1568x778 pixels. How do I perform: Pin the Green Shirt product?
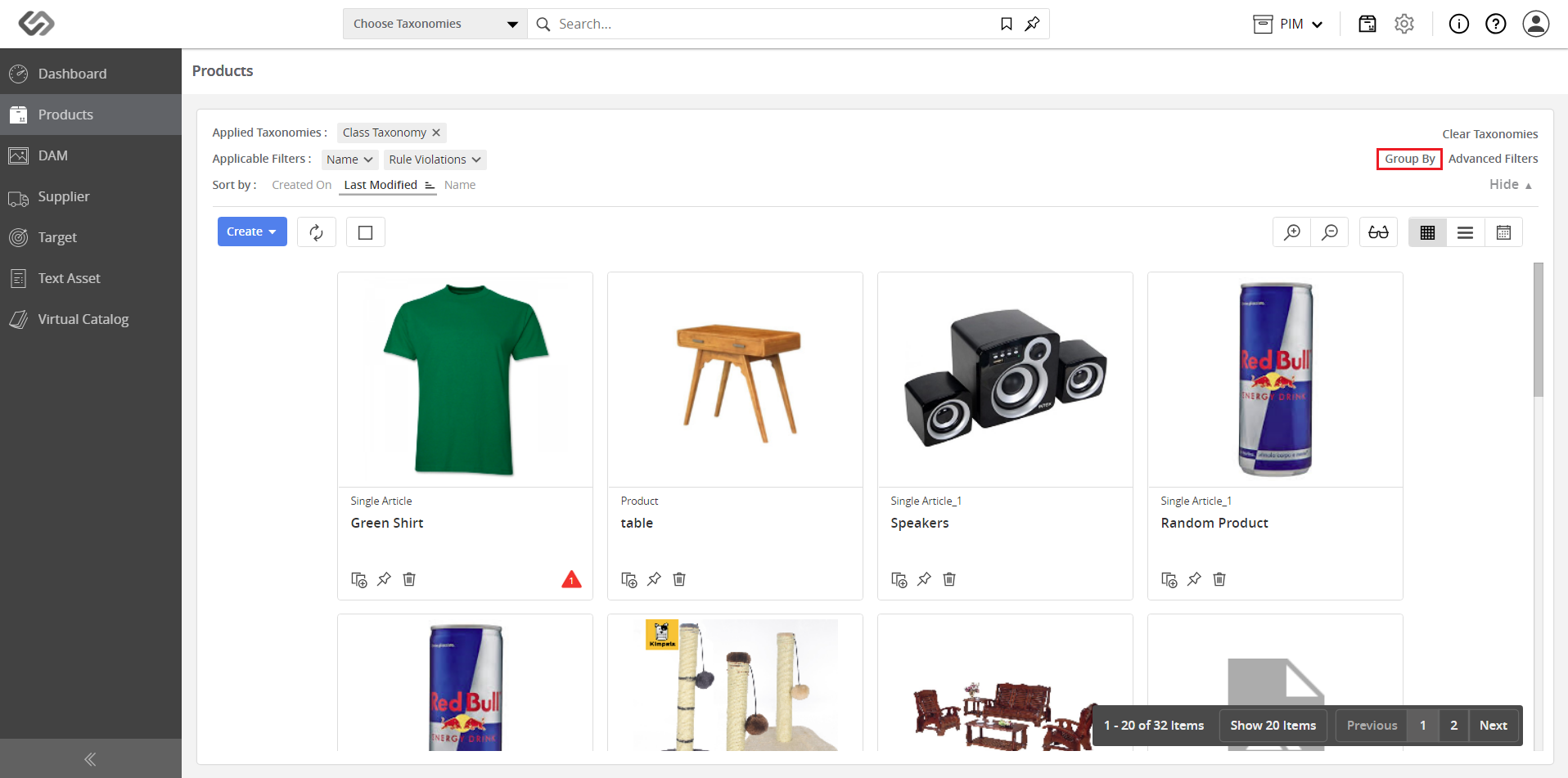[x=384, y=579]
